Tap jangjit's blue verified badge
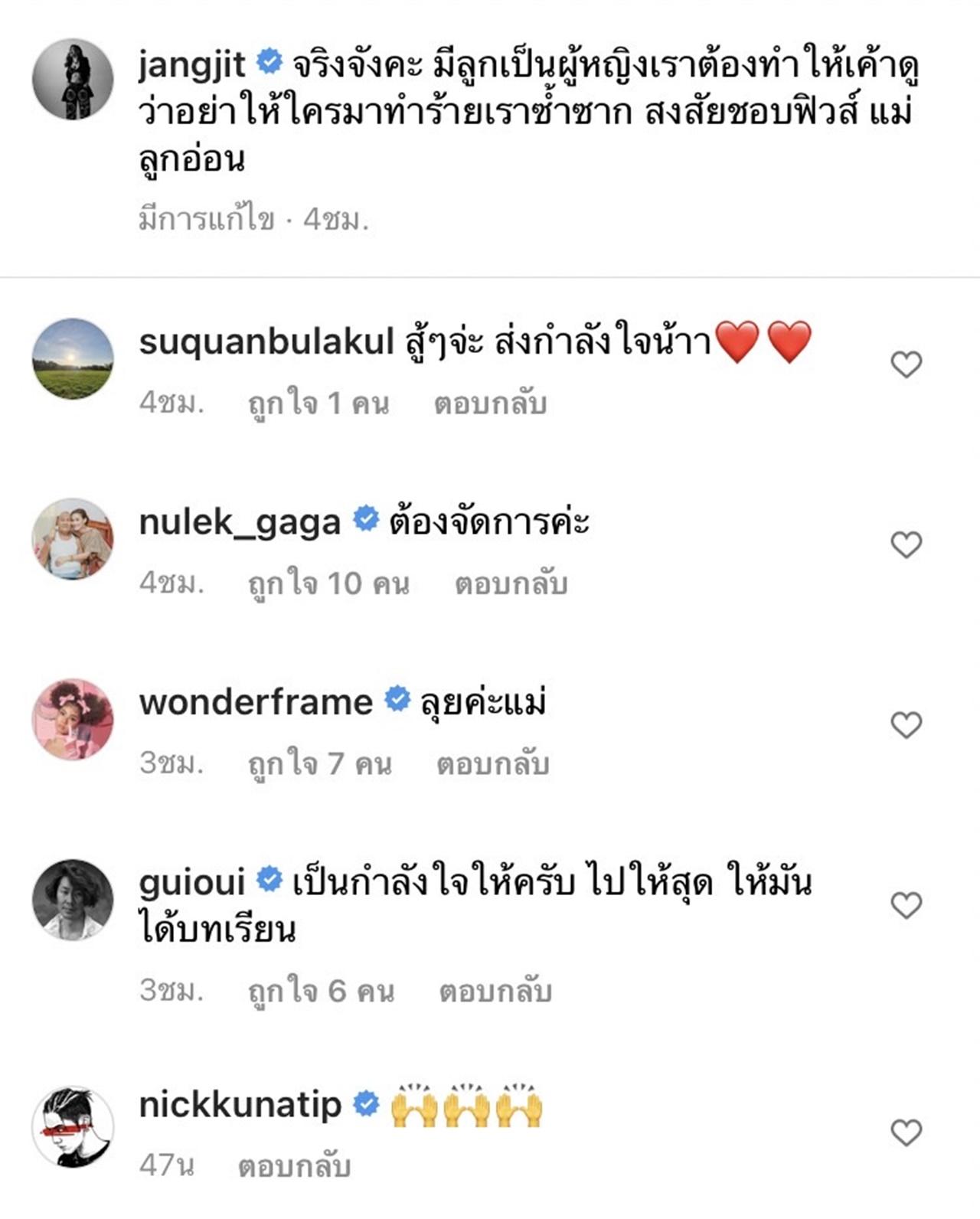The image size is (980, 1219). pos(269,61)
